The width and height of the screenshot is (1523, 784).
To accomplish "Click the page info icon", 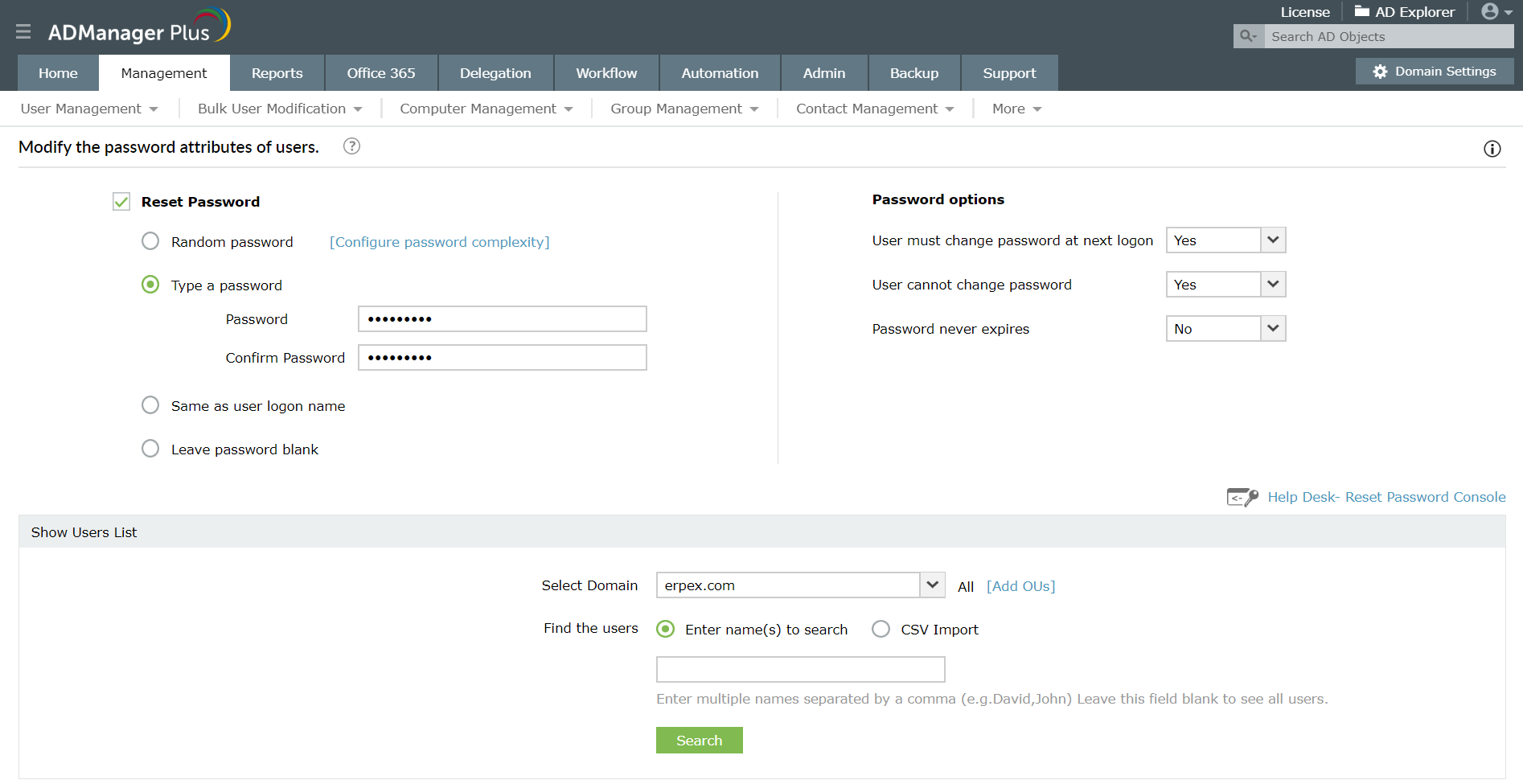I will (1492, 149).
